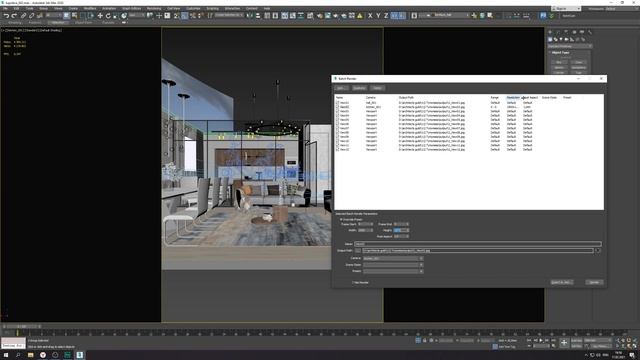
Task: Open the Utilities tab in command panel
Action: [x=590, y=32]
